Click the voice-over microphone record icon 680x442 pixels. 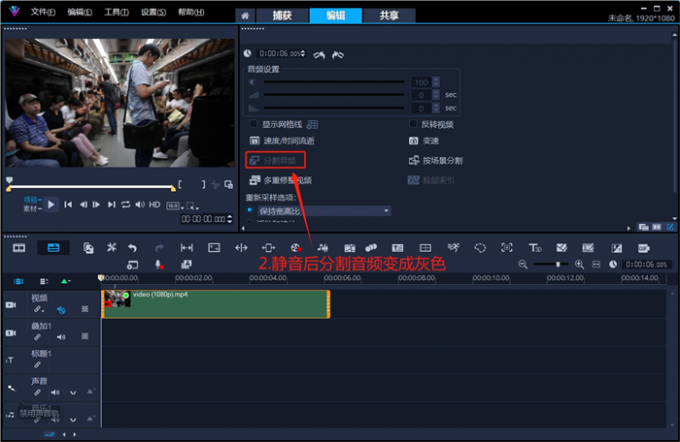pos(159,265)
